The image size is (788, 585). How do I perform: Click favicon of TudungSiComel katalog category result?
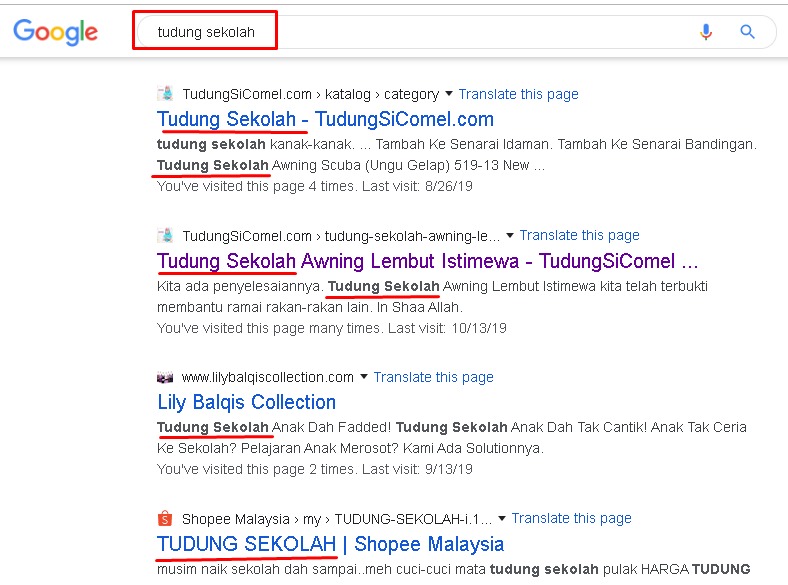click(x=165, y=93)
